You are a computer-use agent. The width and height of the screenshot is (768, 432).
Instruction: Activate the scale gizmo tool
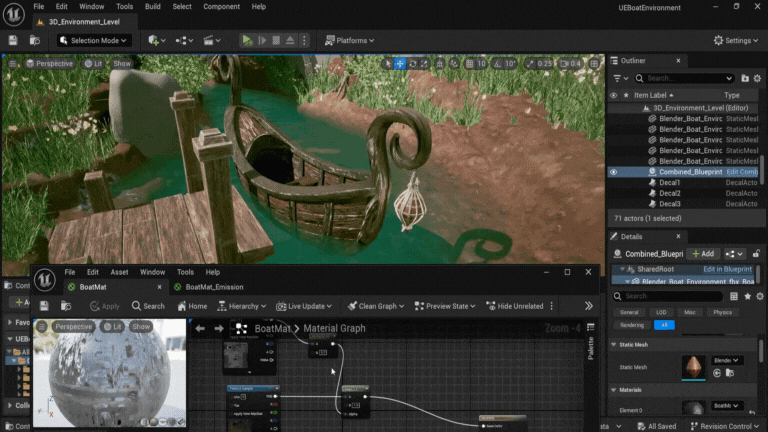click(424, 64)
